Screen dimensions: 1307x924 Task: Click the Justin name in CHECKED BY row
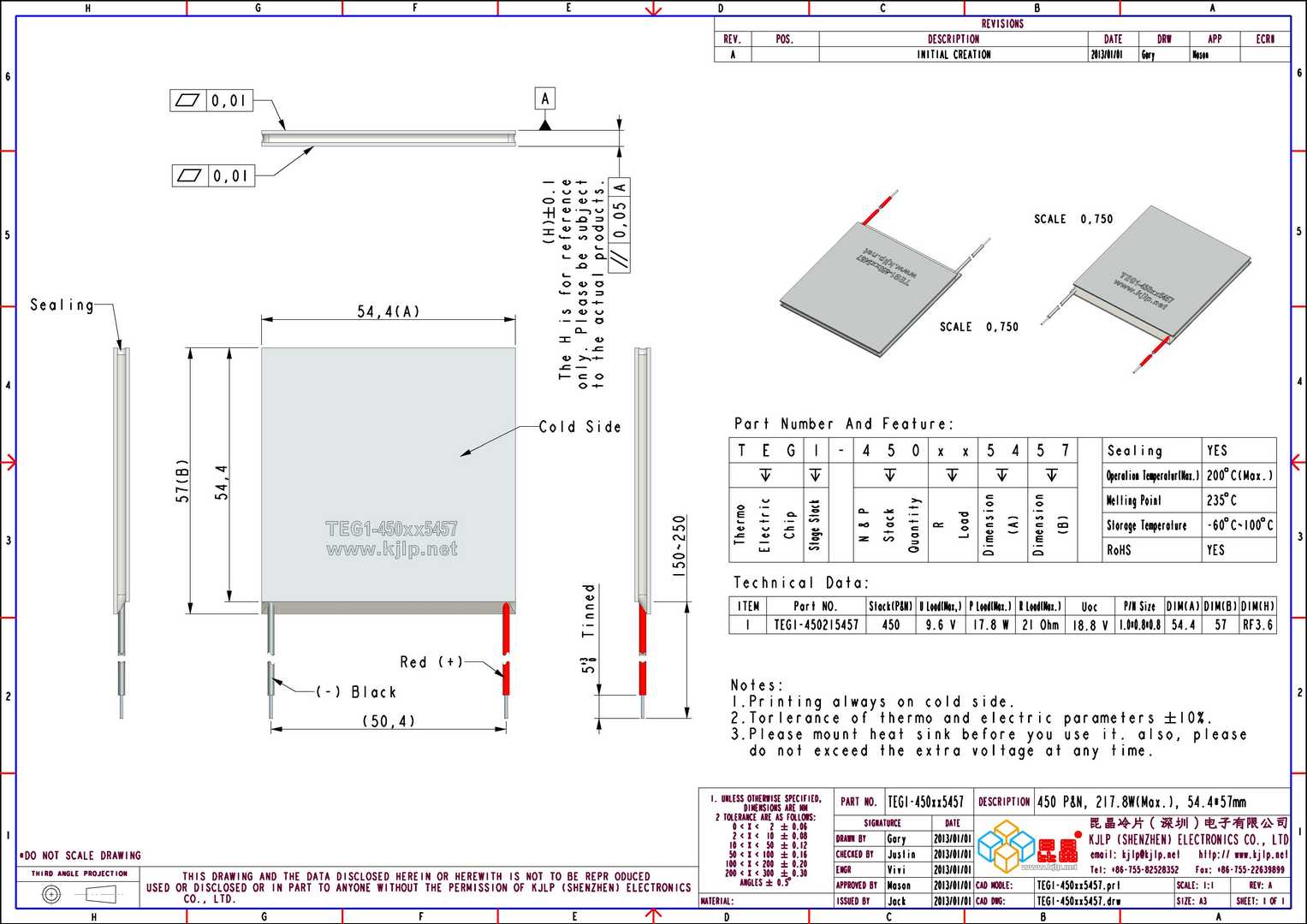click(900, 855)
